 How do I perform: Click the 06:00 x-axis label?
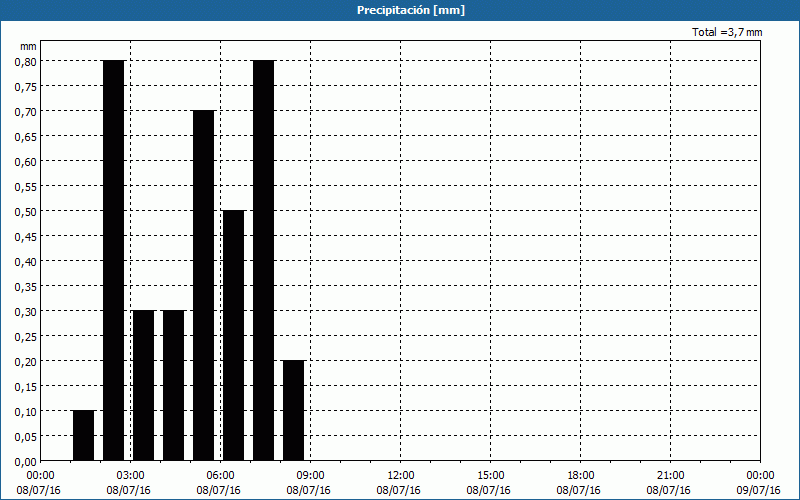point(220,476)
